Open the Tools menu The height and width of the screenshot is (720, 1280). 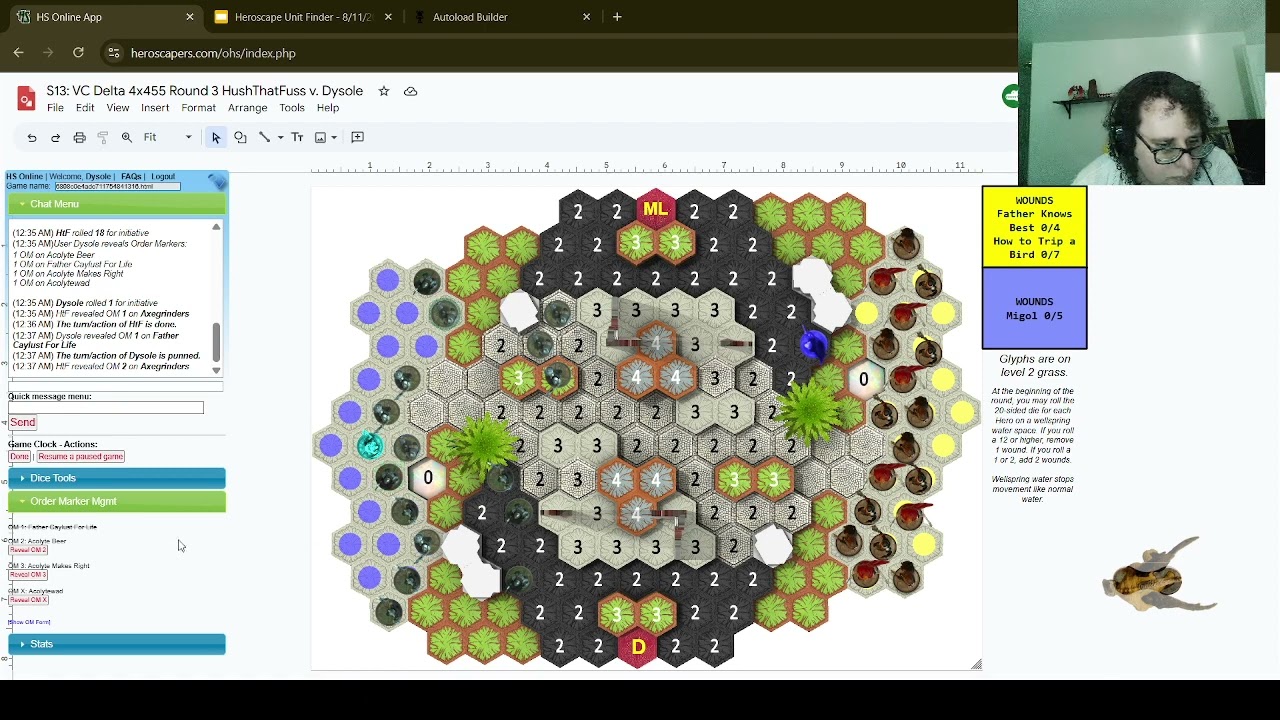point(292,108)
